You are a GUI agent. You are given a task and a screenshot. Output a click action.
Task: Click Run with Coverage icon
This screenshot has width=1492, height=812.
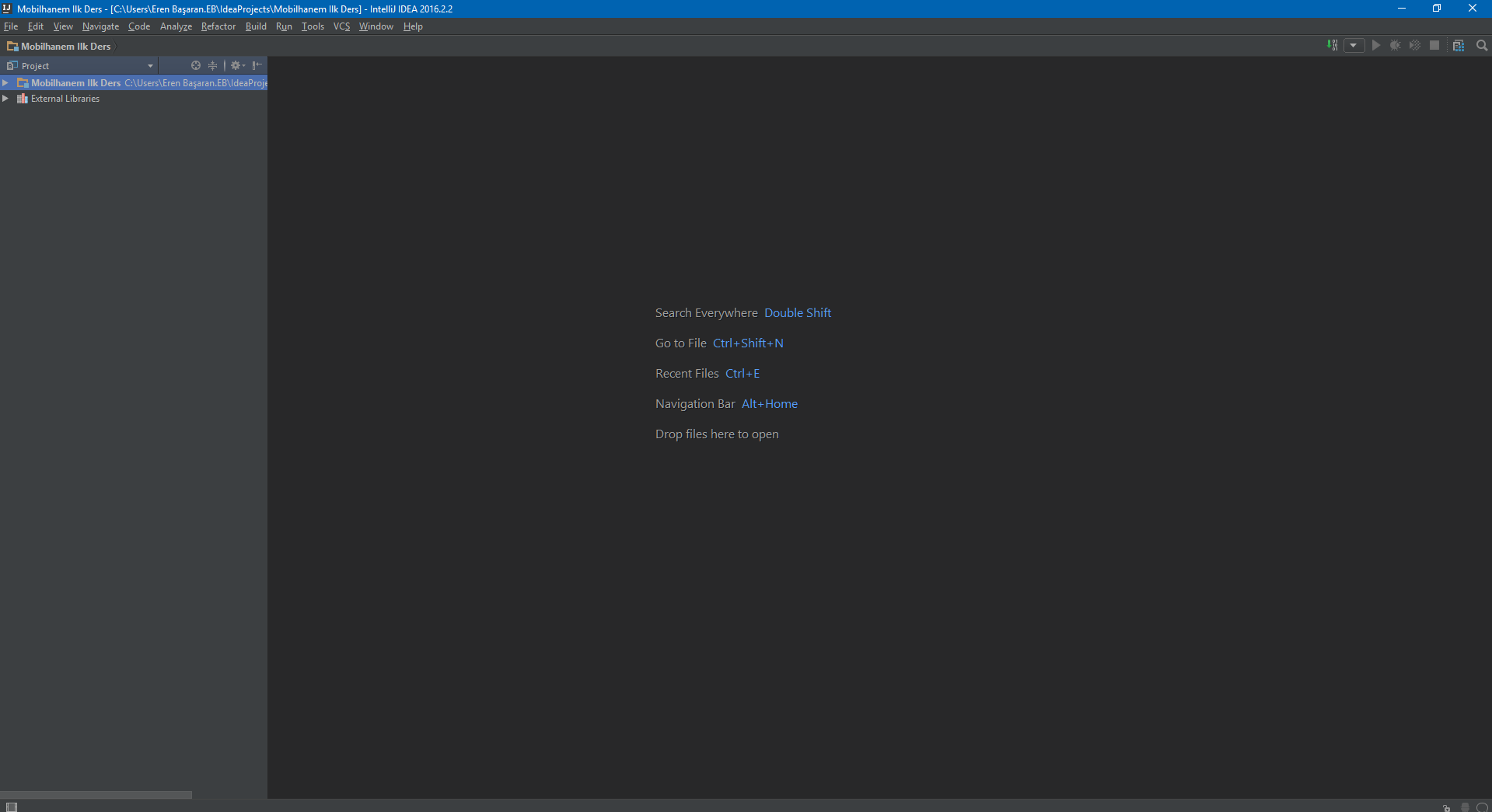1415,46
